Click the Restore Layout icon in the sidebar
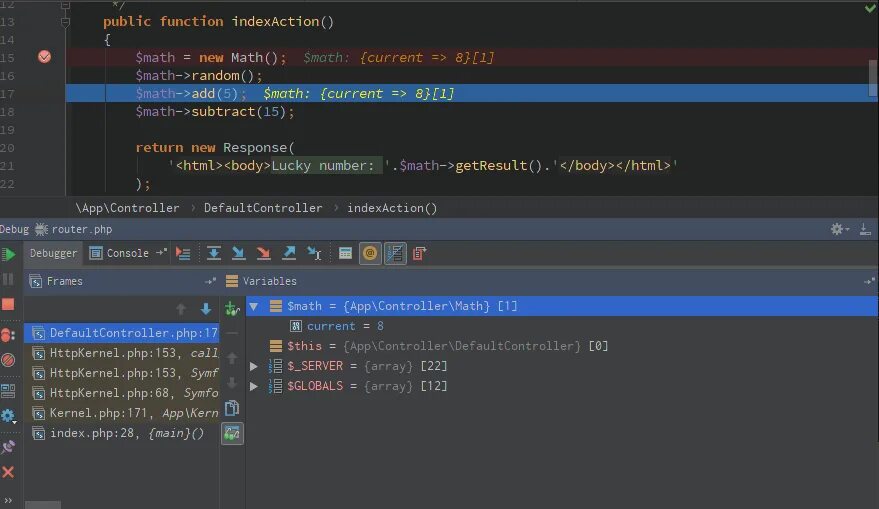This screenshot has width=879, height=509. 8,391
